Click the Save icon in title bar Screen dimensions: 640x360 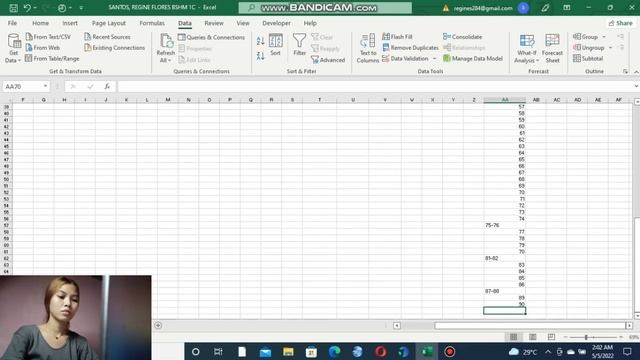pos(13,8)
